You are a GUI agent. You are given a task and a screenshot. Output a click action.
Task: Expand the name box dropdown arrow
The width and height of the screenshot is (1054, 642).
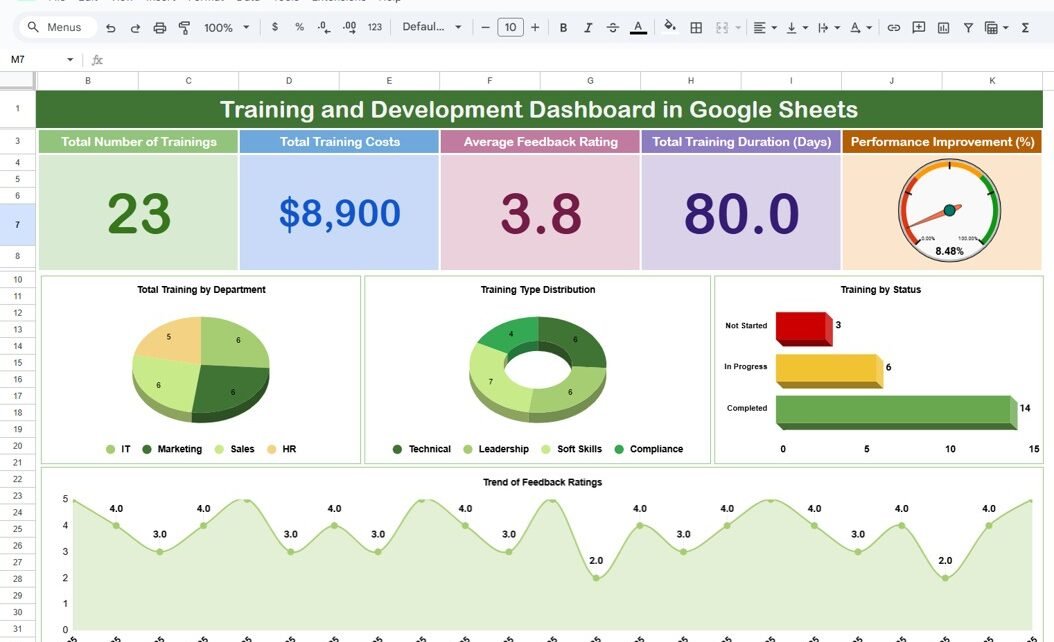pyautogui.click(x=70, y=60)
